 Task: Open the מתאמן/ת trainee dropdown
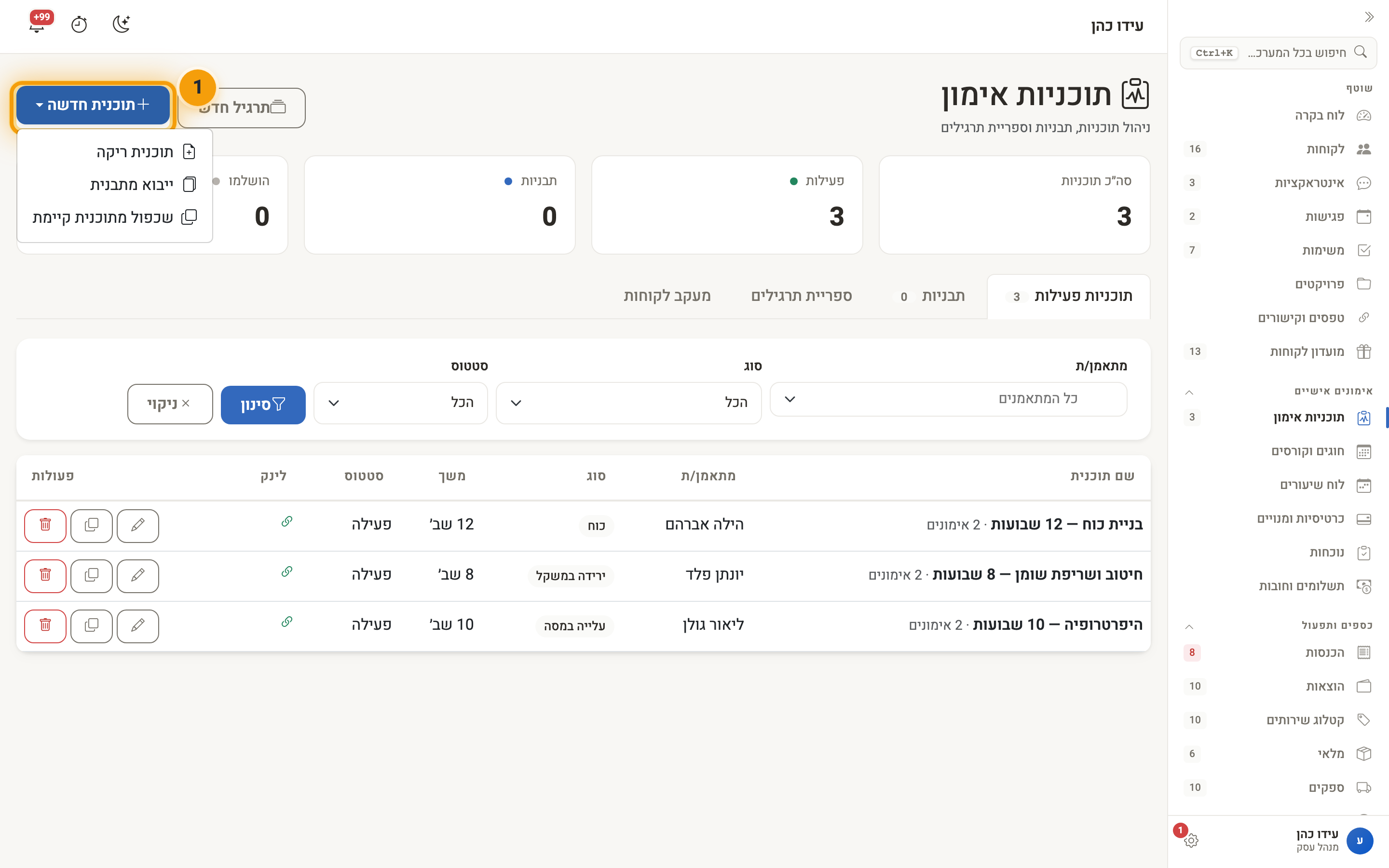948,399
